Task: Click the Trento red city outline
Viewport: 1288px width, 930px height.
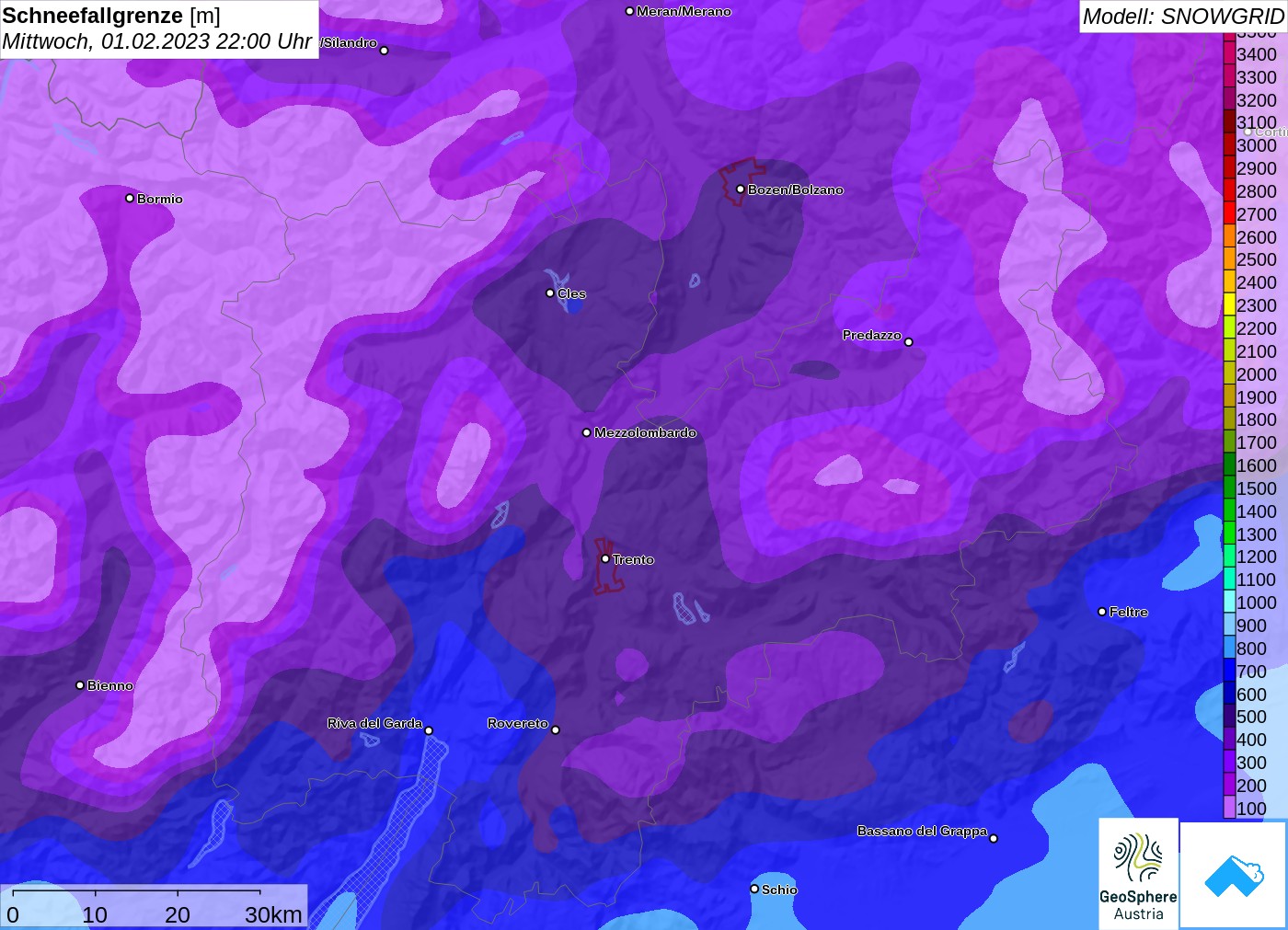Action: pos(607,566)
